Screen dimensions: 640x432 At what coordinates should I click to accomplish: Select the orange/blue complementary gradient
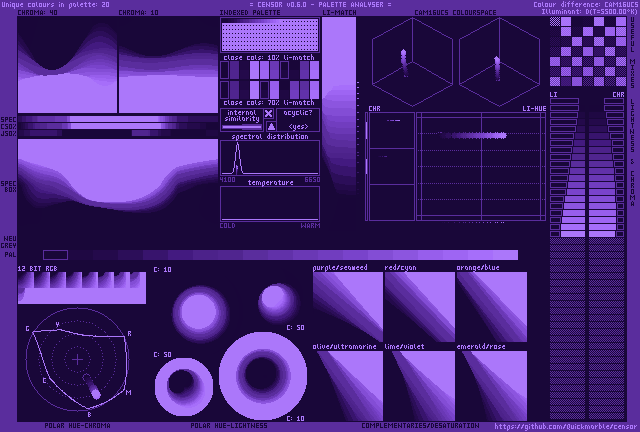(x=491, y=306)
